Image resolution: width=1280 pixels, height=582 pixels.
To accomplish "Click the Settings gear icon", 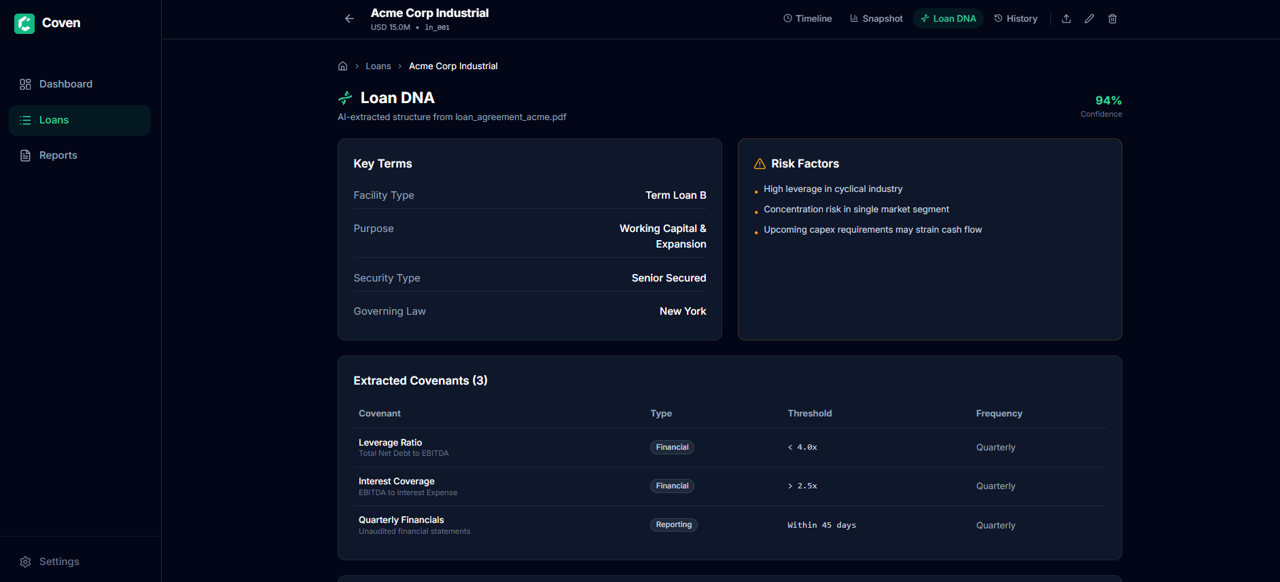I will (26, 562).
